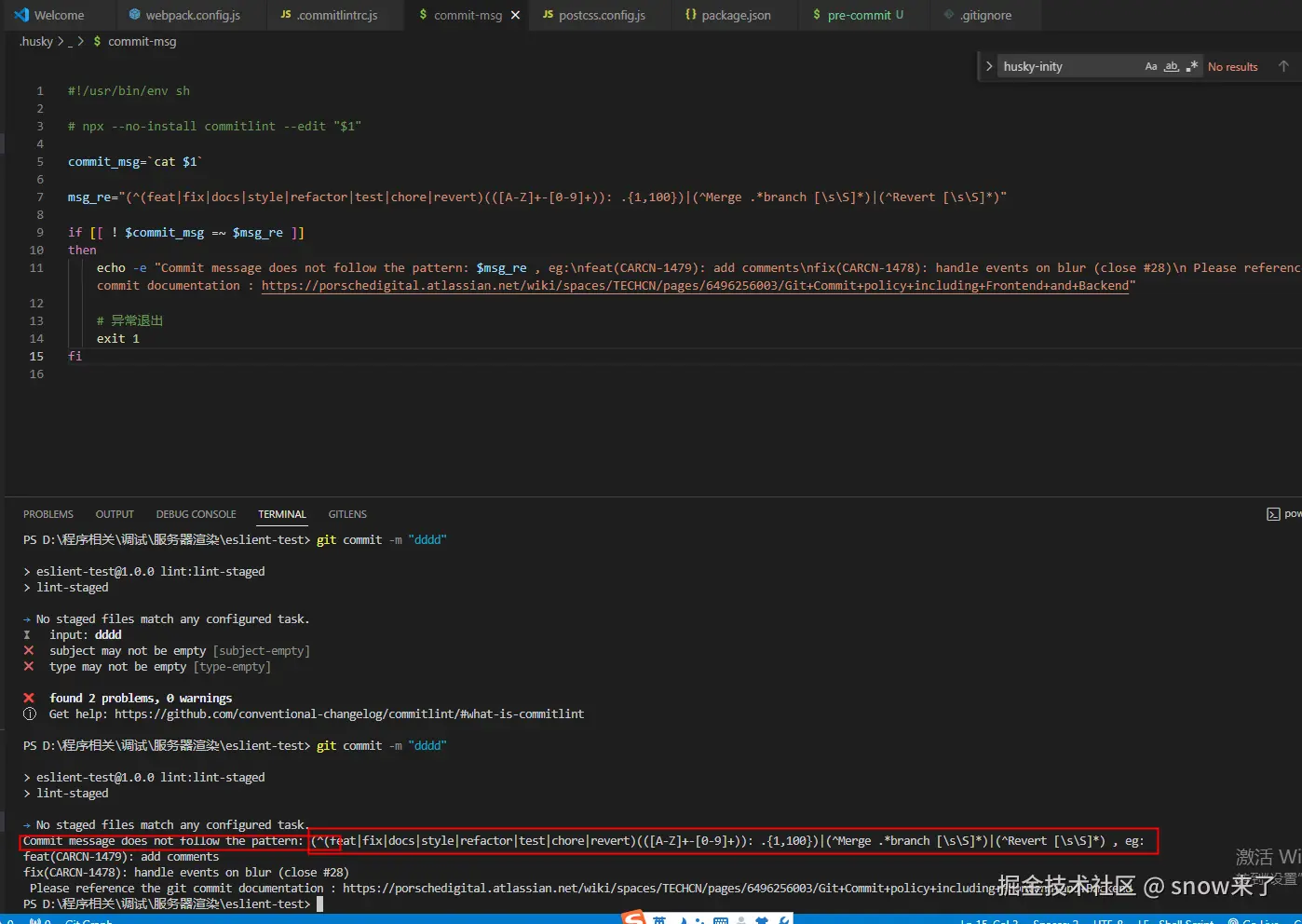Click the "then" keyword line
The width and height of the screenshot is (1302, 924).
(82, 250)
